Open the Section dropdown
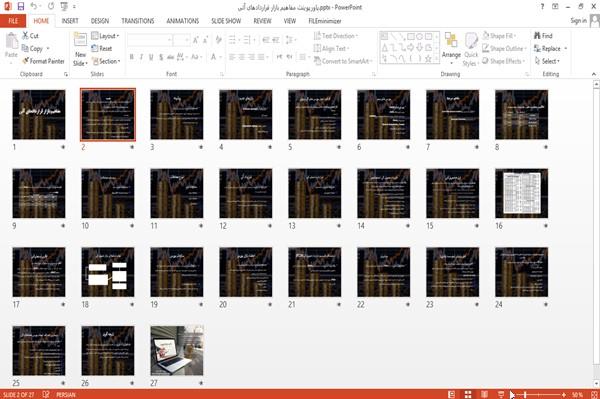Image resolution: width=600 pixels, height=399 pixels. coord(106,61)
